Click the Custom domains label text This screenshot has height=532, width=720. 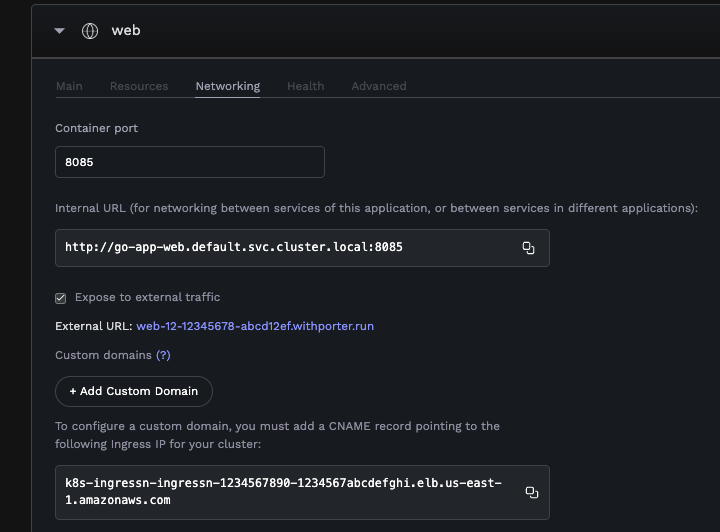(x=103, y=355)
